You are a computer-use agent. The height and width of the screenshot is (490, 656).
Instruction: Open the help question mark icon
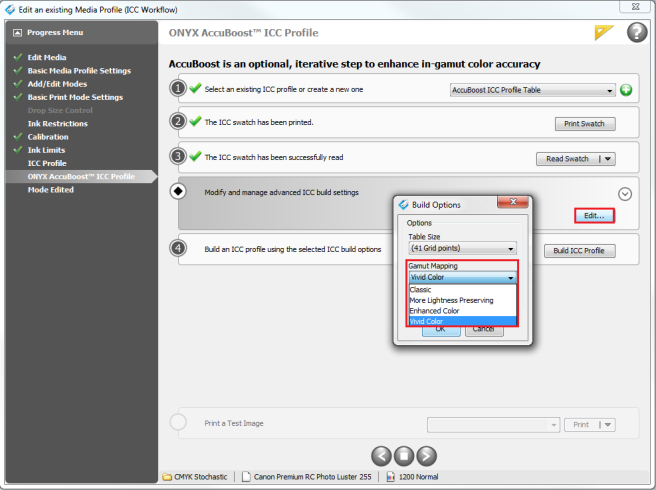pos(637,32)
